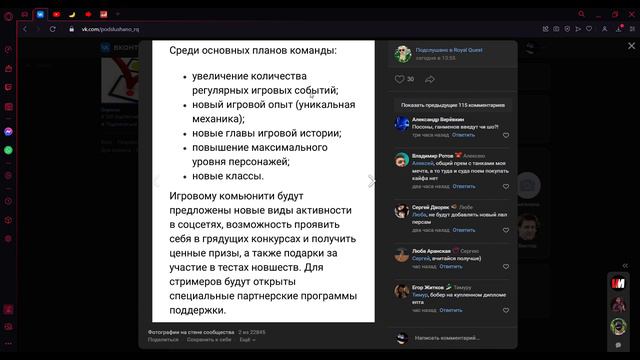Viewport: 640px width, 360px height.
Task: Like Люба Аранская's comment
Action: pos(506,267)
